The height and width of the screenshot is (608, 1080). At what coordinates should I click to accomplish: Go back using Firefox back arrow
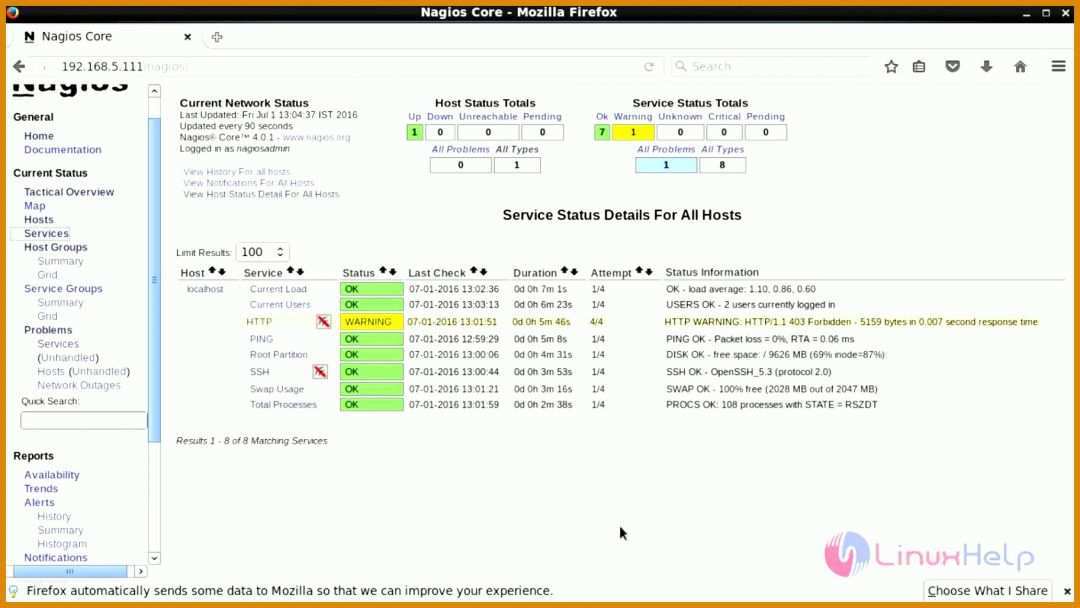(19, 66)
